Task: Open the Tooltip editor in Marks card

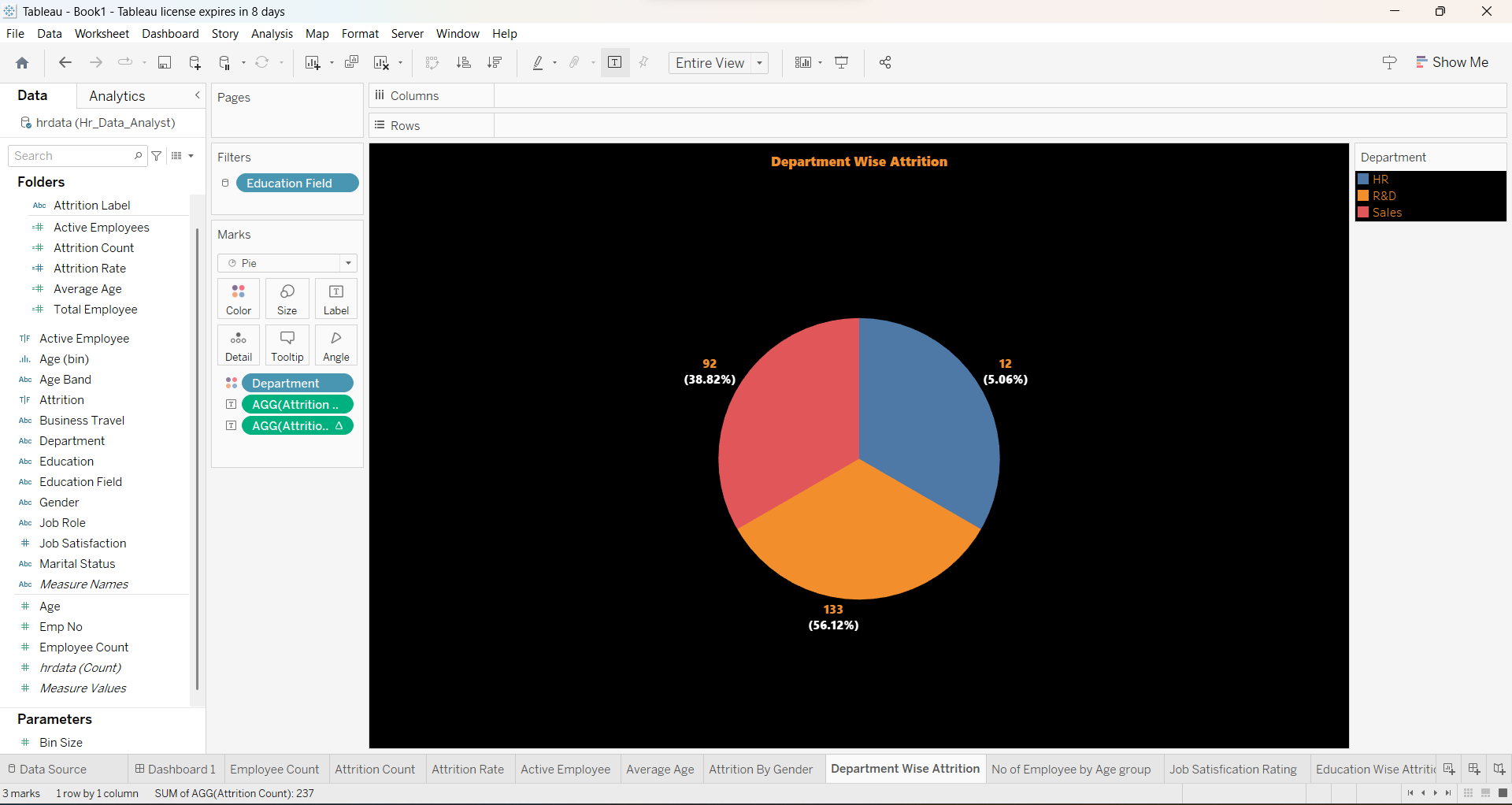Action: (287, 345)
